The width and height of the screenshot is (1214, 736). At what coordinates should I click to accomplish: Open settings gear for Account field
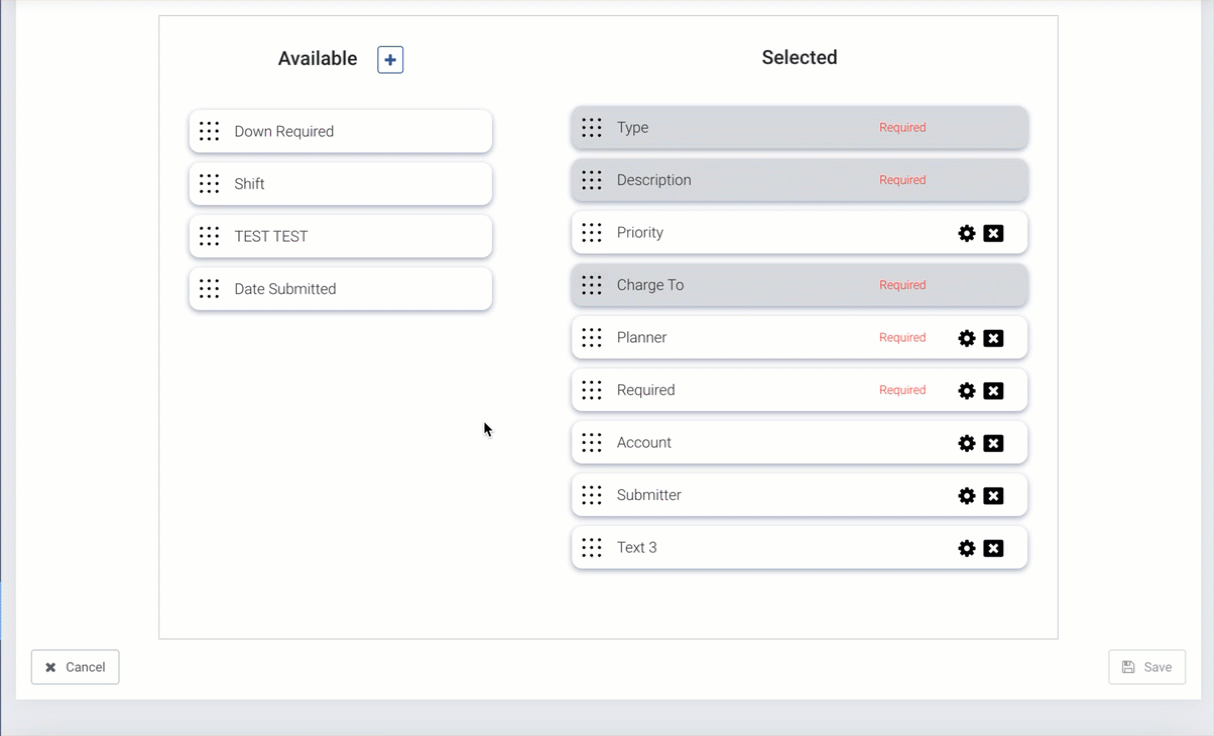[967, 443]
